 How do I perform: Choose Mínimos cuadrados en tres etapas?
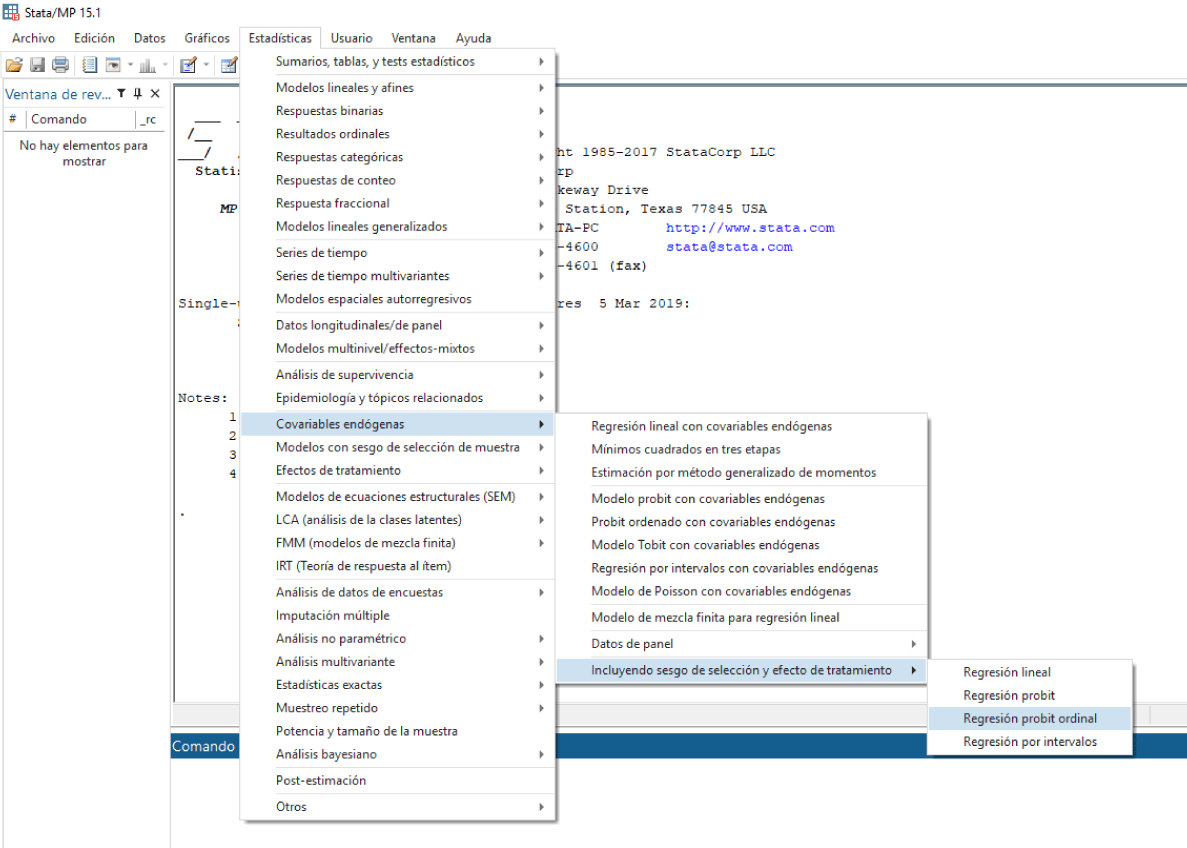pyautogui.click(x=742, y=449)
